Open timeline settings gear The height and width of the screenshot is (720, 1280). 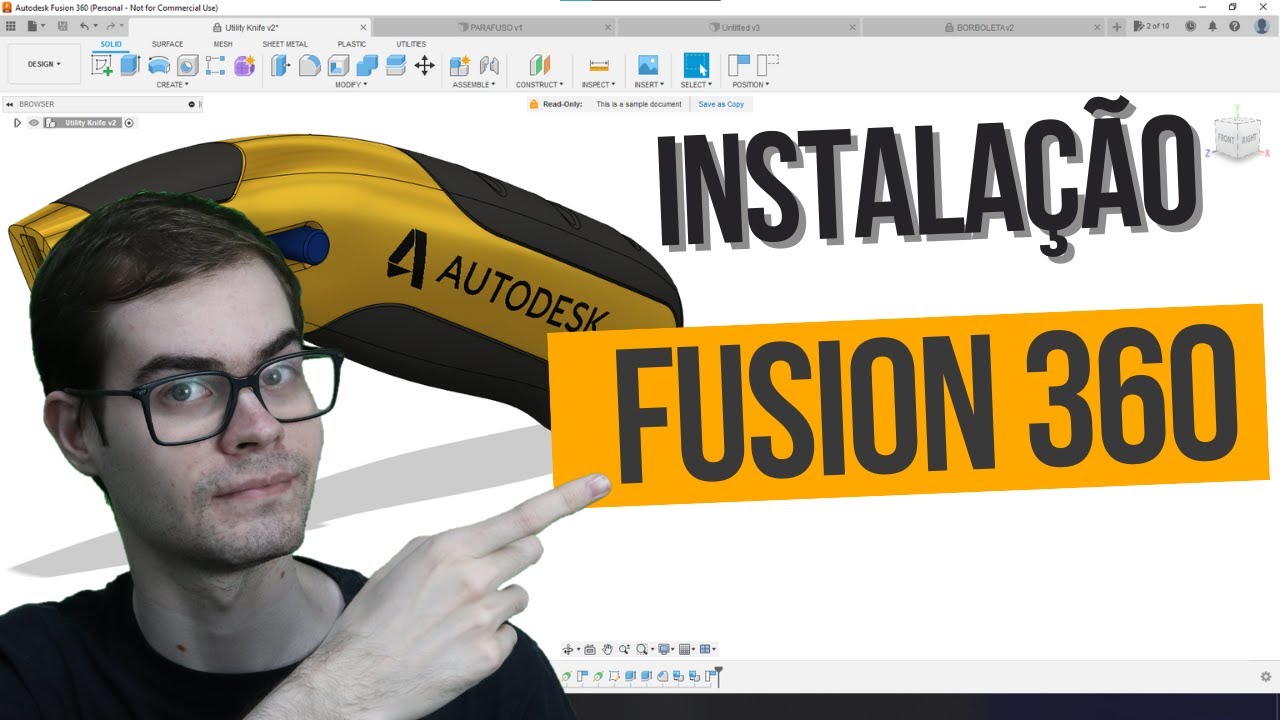[1265, 677]
